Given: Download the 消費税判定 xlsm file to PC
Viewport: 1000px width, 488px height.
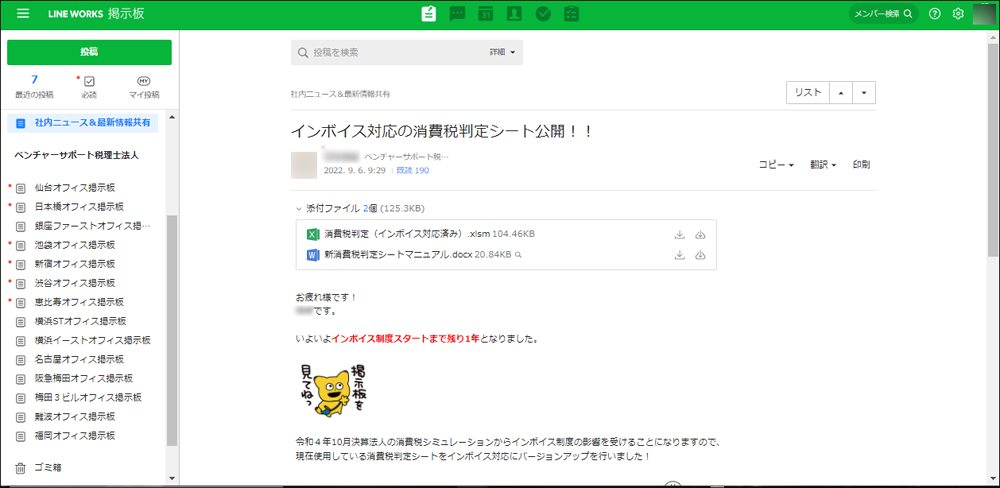Looking at the screenshot, I should [679, 234].
